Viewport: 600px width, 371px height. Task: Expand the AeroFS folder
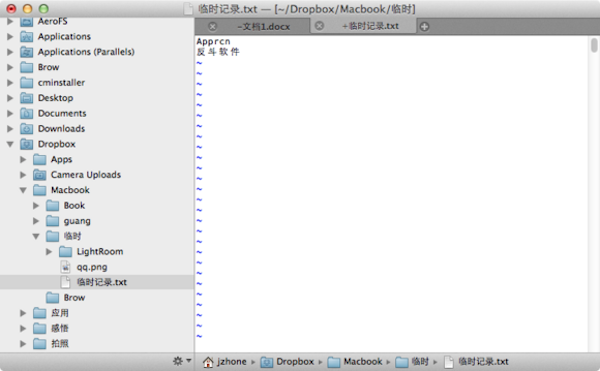(x=10, y=21)
